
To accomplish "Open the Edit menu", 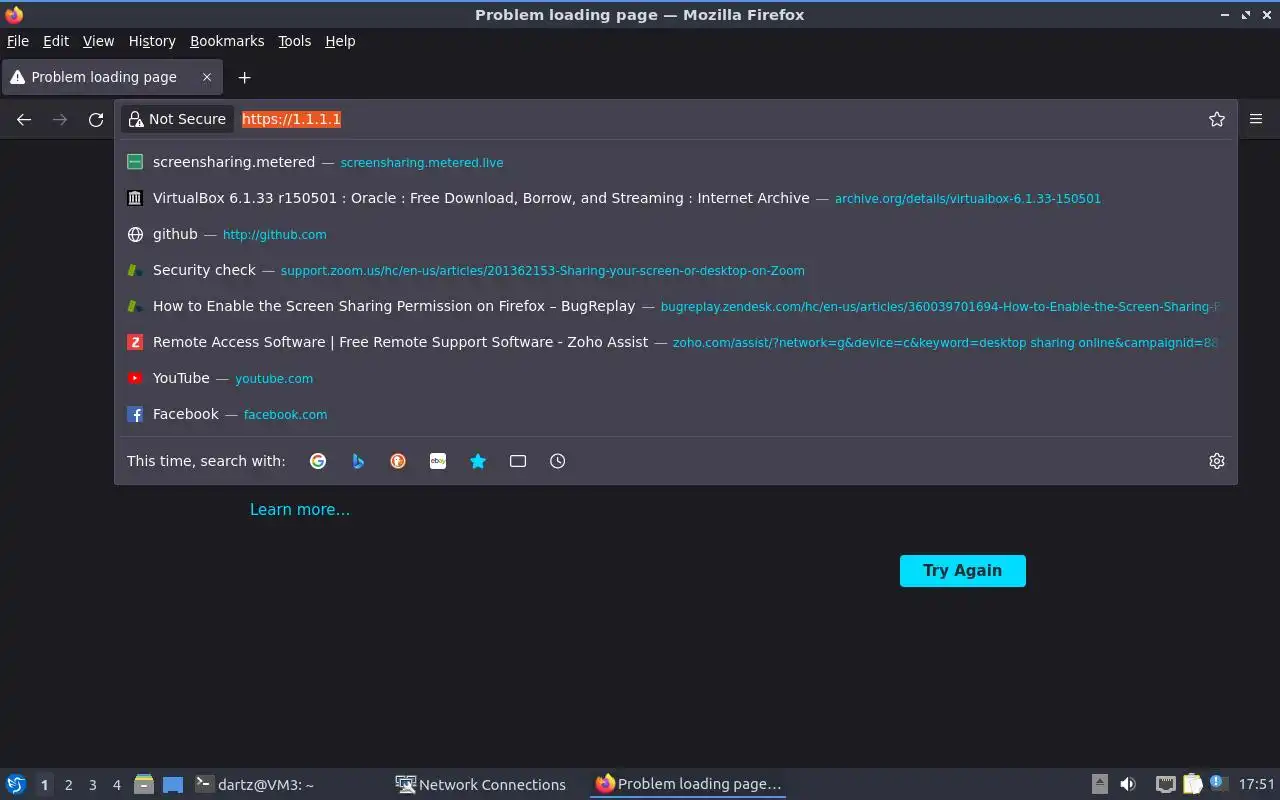I will click(56, 41).
